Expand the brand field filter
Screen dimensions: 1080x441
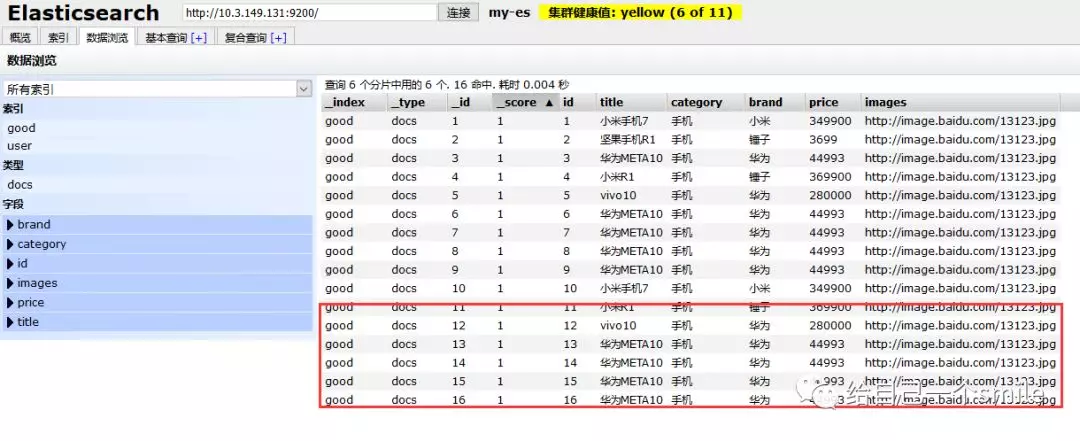pos(158,225)
